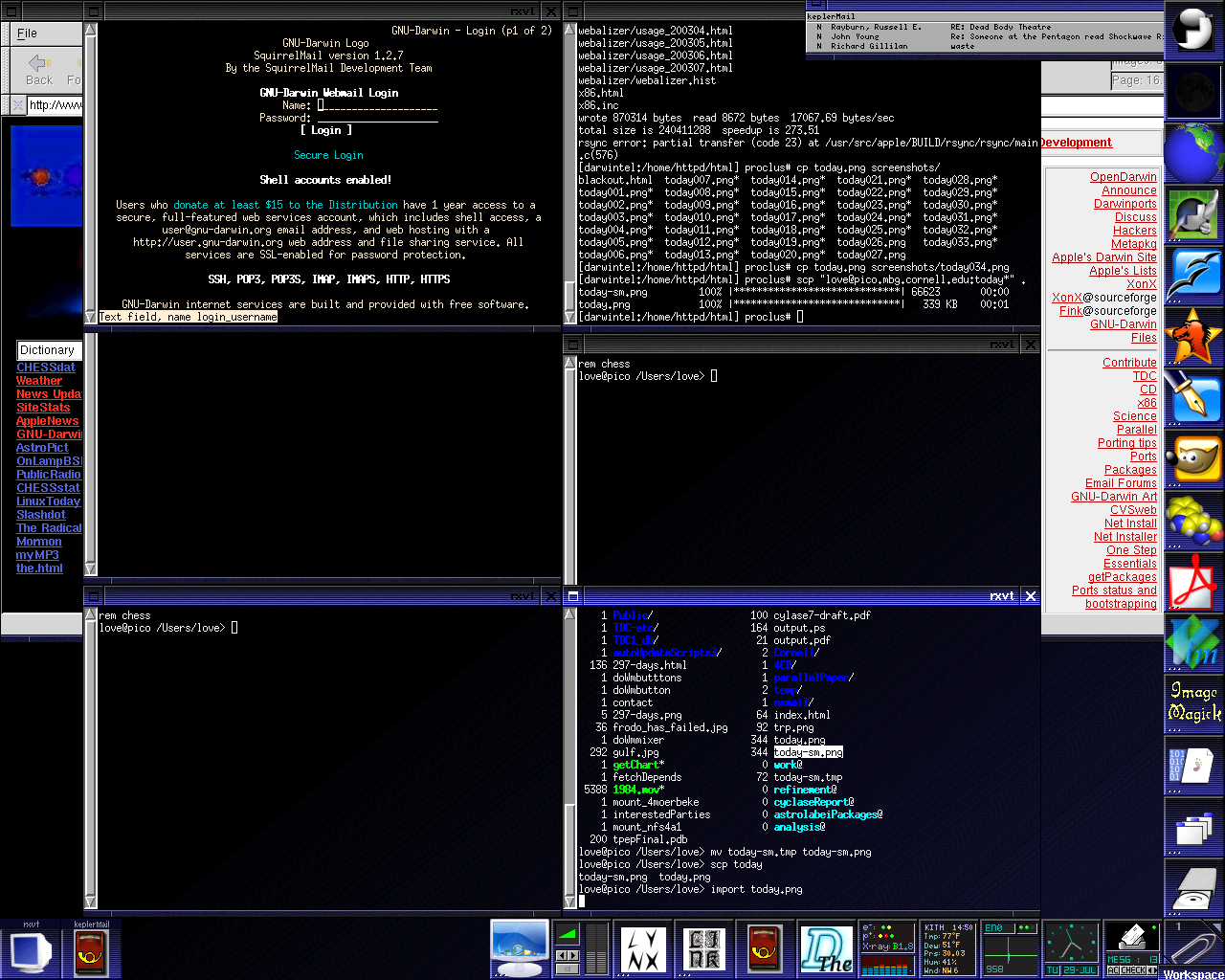Image resolution: width=1225 pixels, height=980 pixels.
Task: Click the Dictionary box in sidebar
Action: (49, 350)
